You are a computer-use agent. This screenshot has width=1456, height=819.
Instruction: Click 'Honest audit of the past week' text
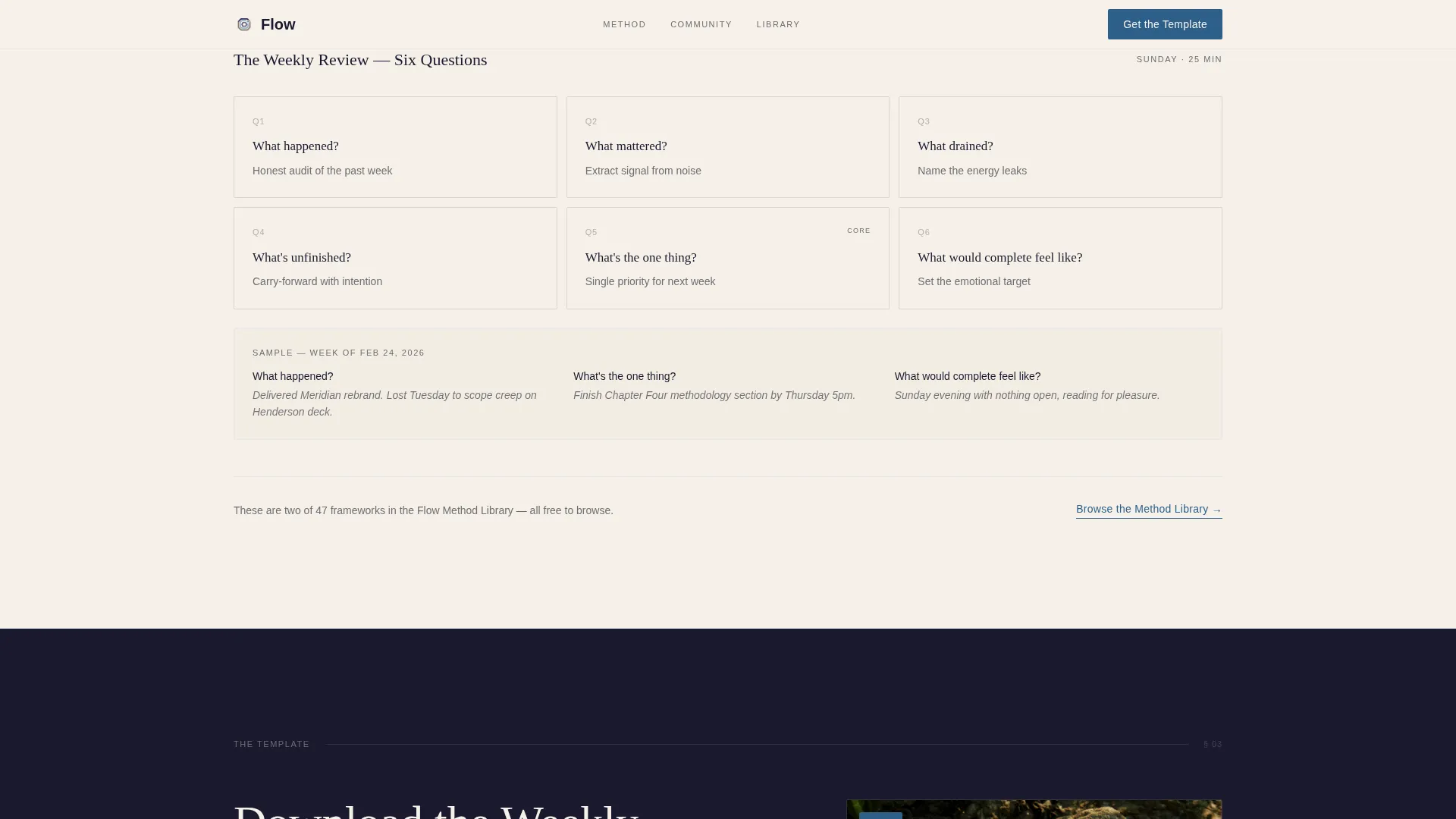click(322, 171)
